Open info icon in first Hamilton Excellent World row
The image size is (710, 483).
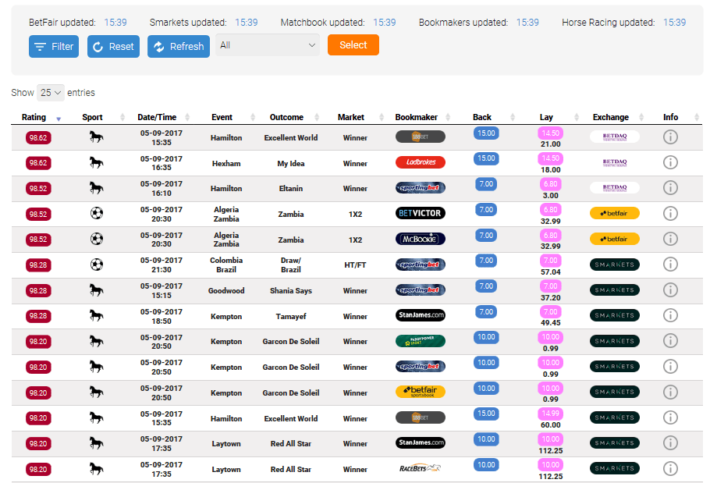670,137
